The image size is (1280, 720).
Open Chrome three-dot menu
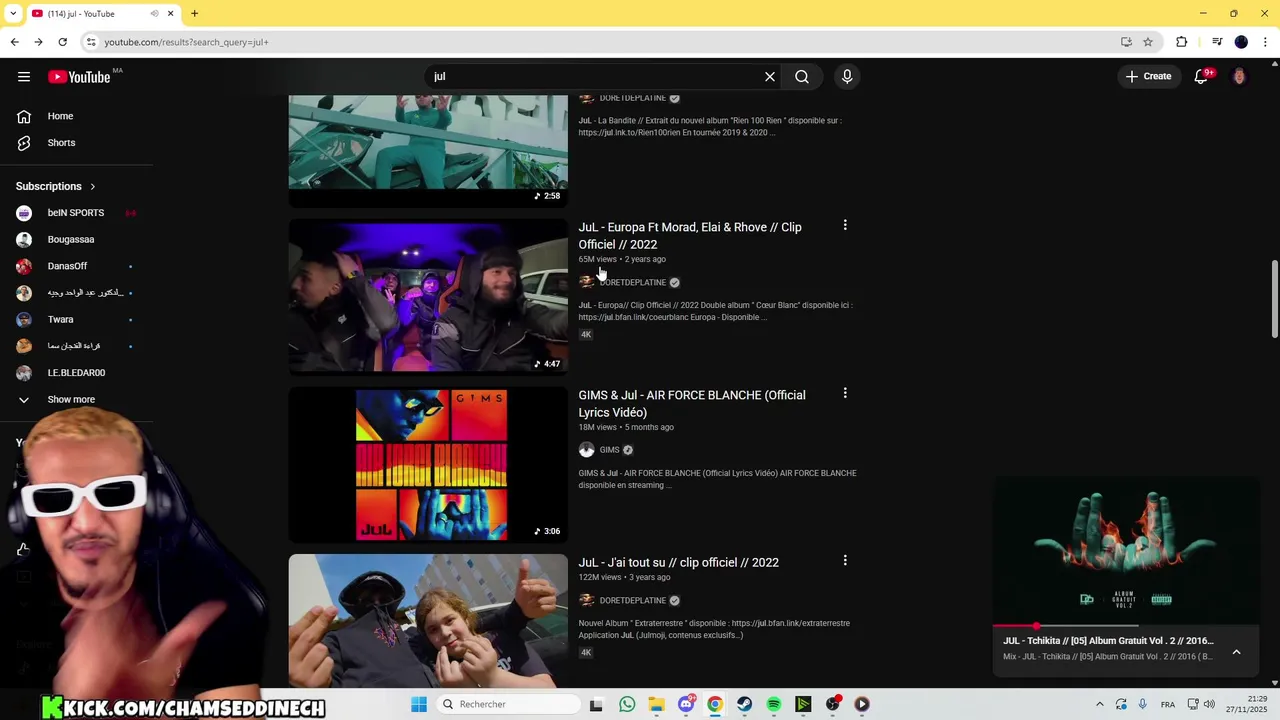(x=1266, y=42)
